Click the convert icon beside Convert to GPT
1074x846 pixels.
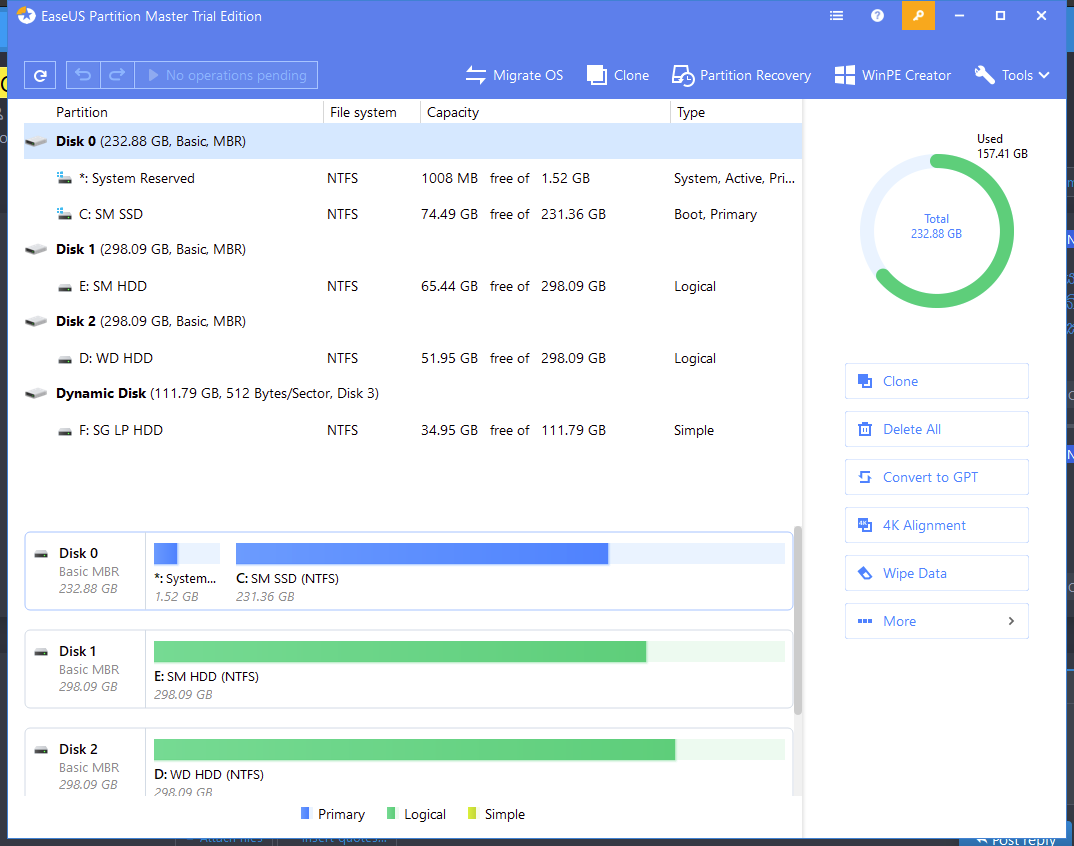point(865,477)
